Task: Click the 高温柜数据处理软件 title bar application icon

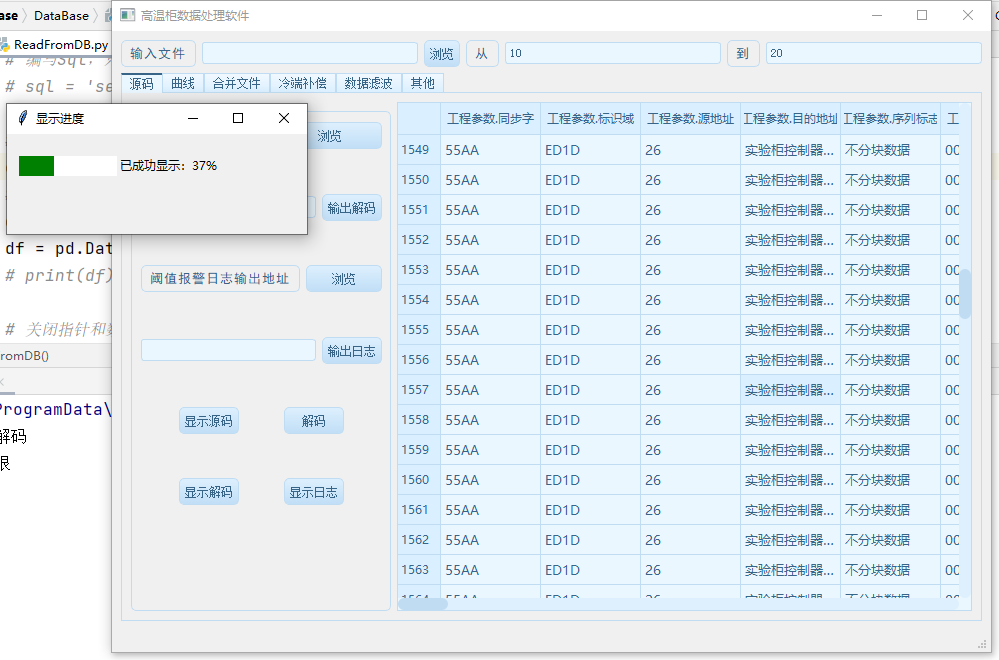Action: (x=127, y=15)
